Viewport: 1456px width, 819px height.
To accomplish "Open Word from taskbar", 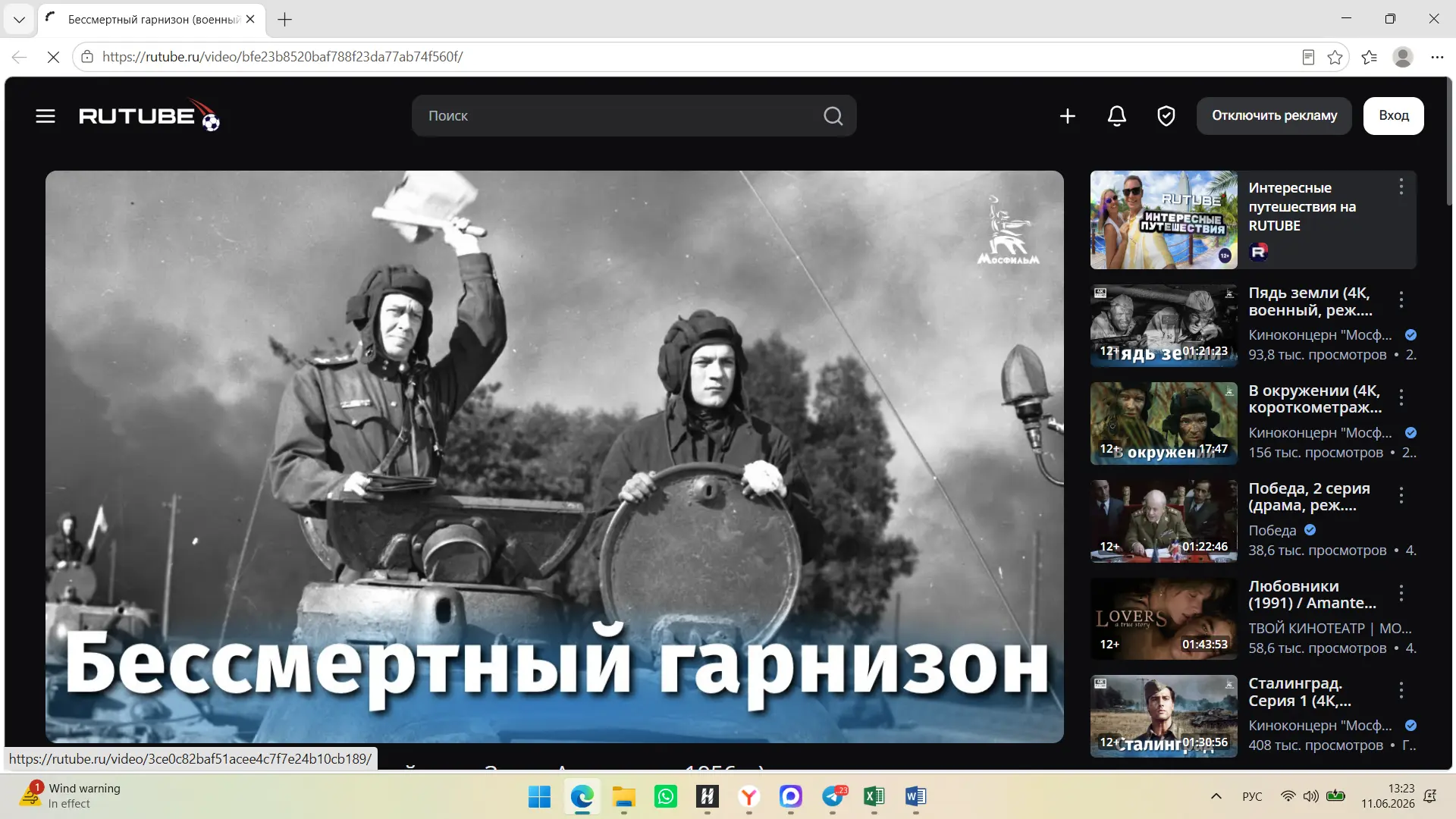I will tap(915, 796).
